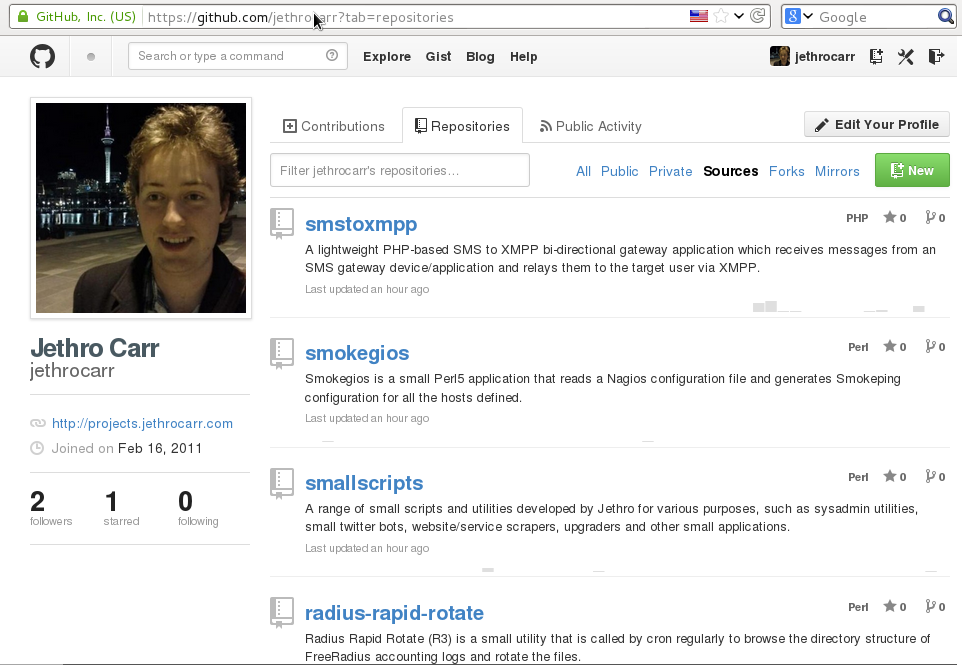Click the smstoxmpp repository book icon

pos(282,223)
